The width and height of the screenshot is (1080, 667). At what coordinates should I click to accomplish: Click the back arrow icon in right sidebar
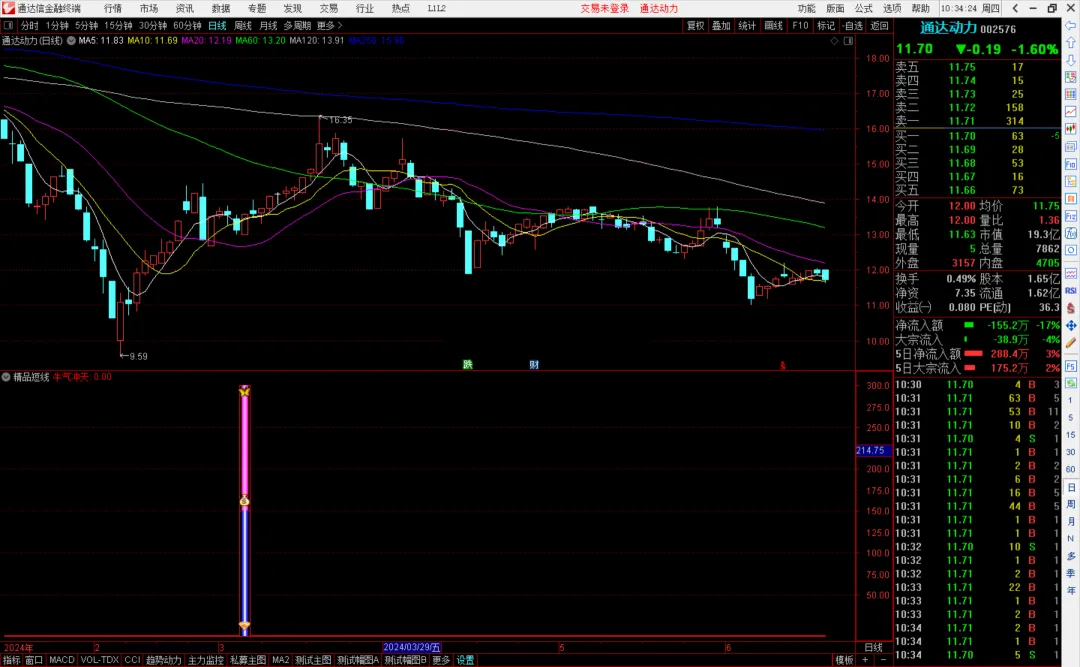coord(1070,25)
